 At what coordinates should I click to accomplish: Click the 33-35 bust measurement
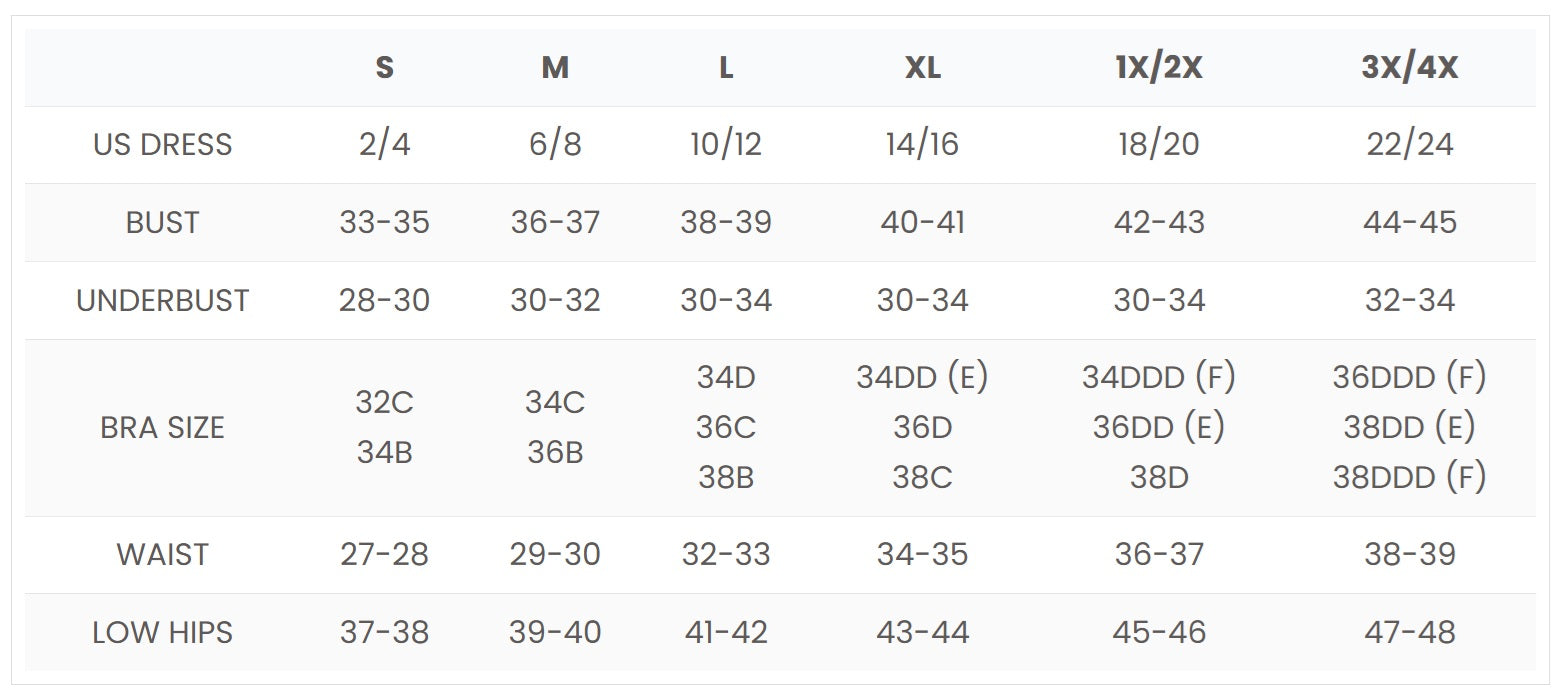[384, 223]
